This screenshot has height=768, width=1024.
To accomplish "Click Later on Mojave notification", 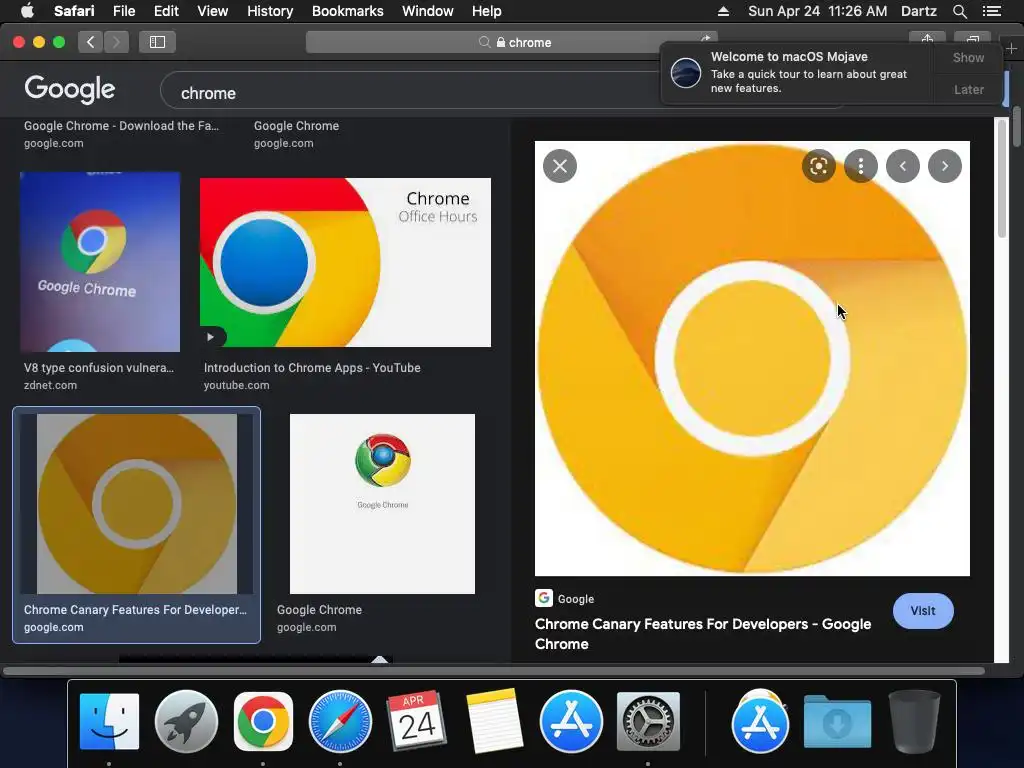I will click(968, 89).
